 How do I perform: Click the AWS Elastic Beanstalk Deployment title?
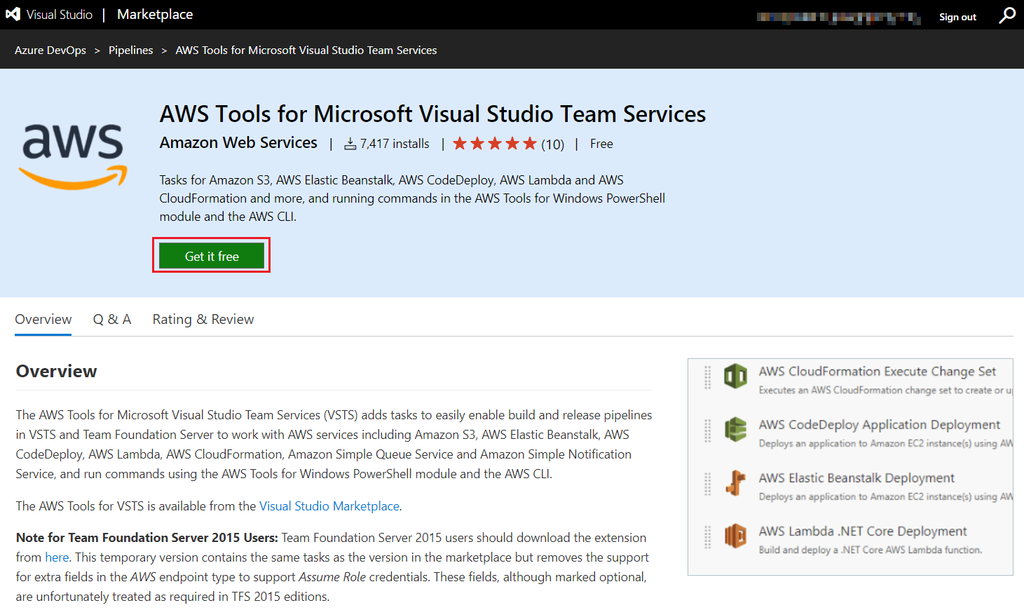tap(856, 478)
